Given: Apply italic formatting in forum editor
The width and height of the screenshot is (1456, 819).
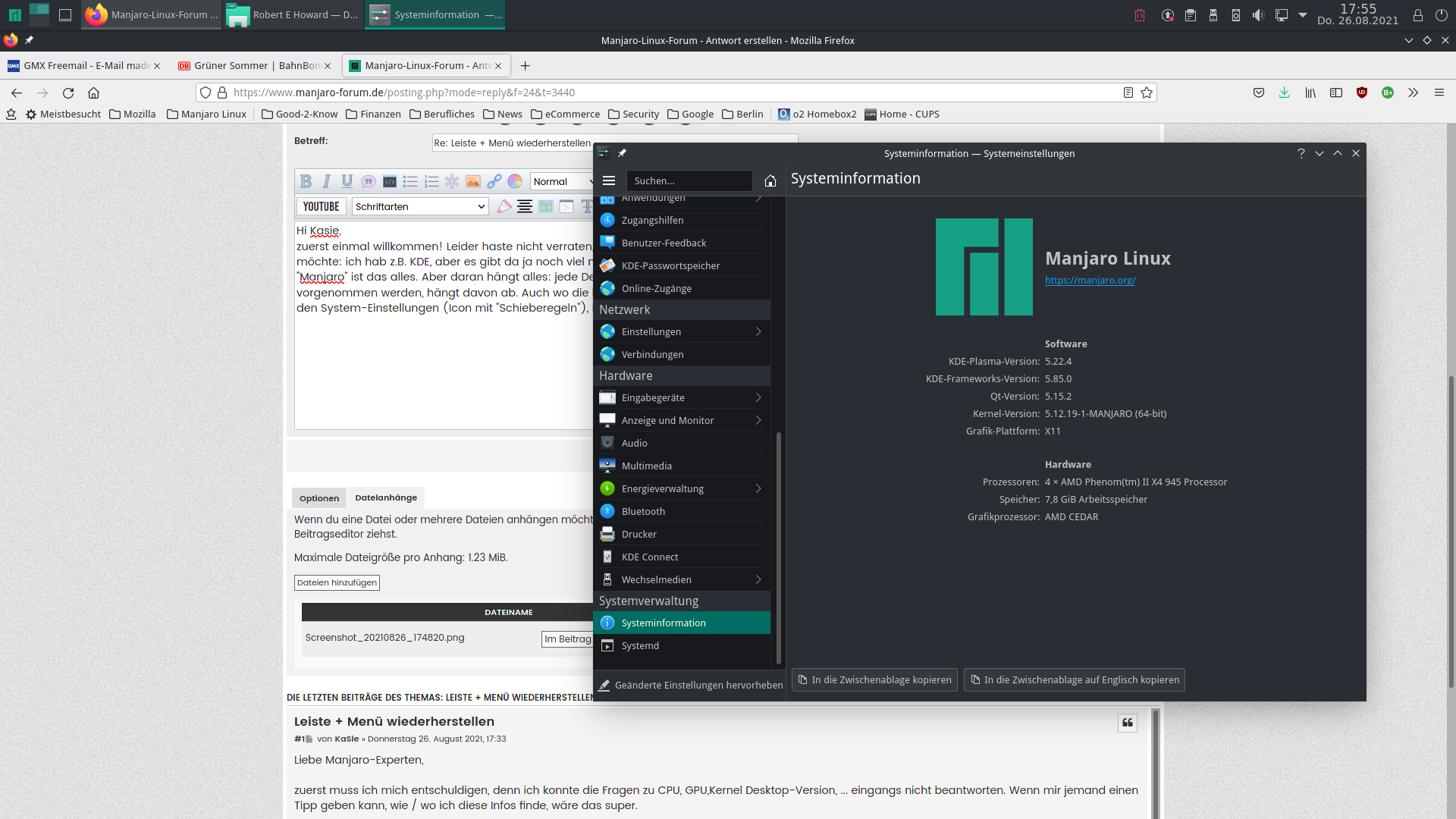Looking at the screenshot, I should pos(327,181).
